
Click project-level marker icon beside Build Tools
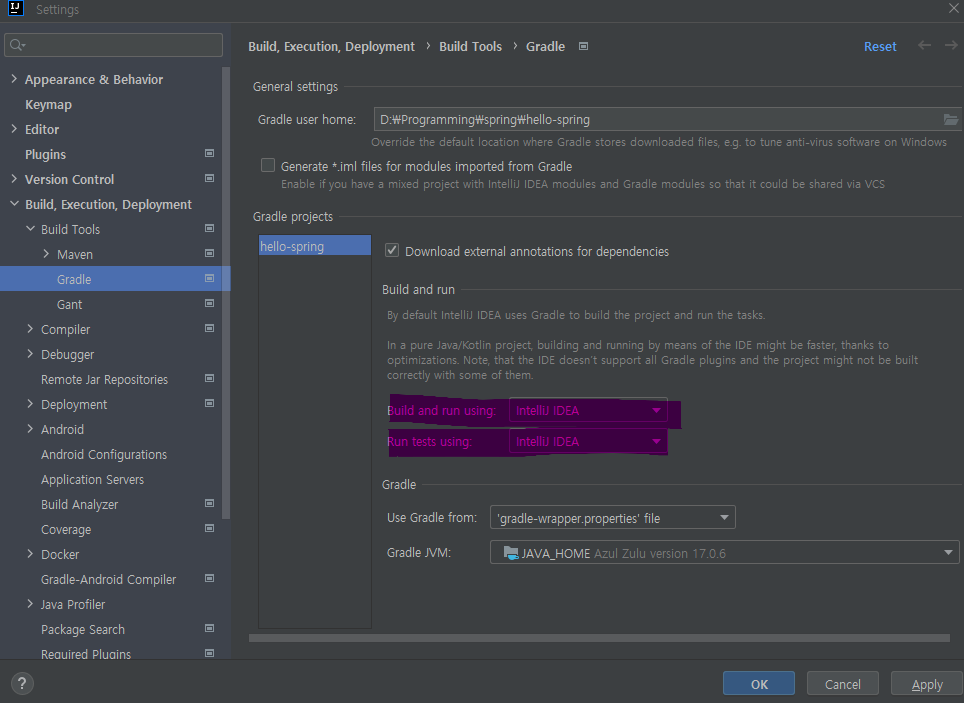pyautogui.click(x=209, y=228)
